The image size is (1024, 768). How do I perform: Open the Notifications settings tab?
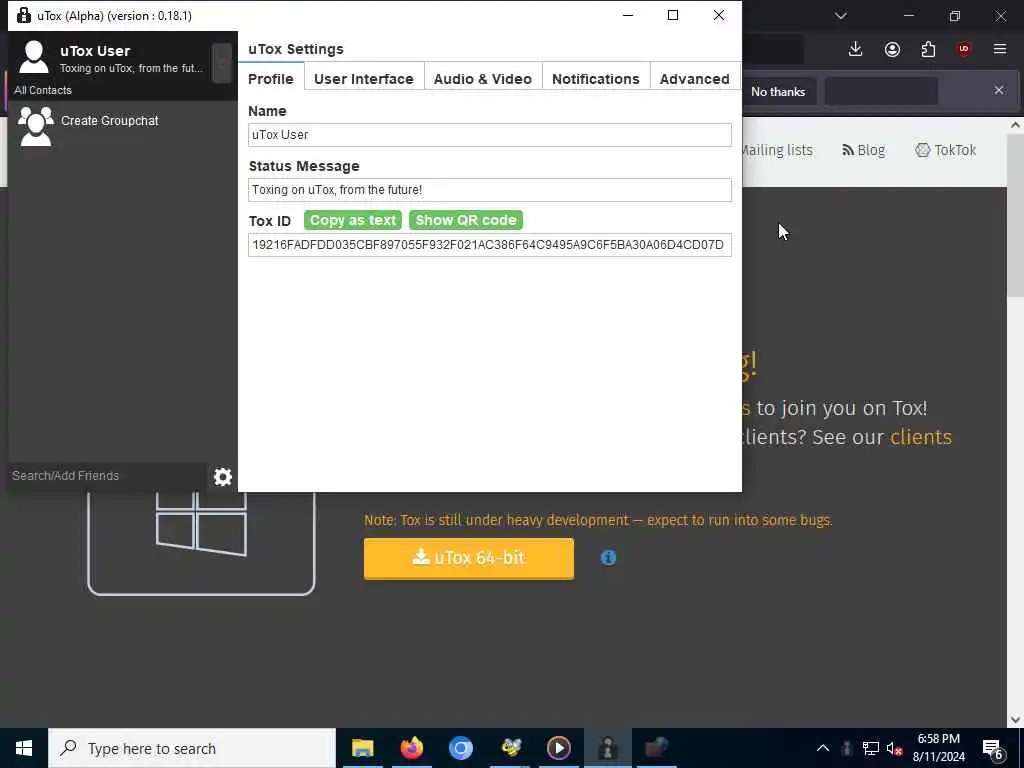coord(596,78)
